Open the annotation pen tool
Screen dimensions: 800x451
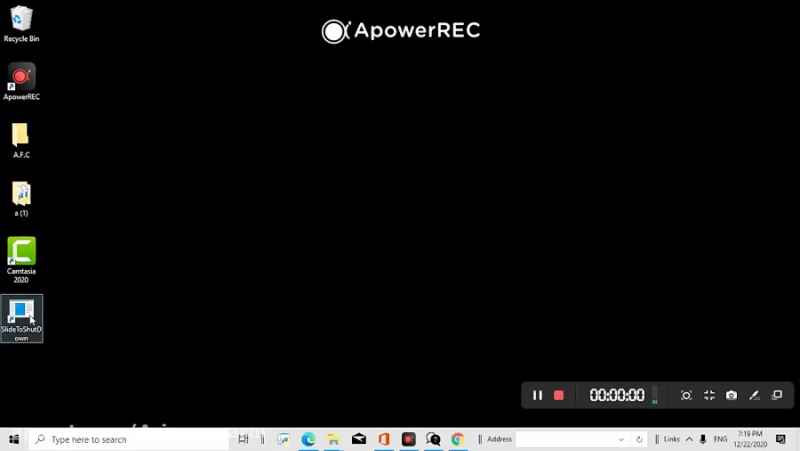[x=755, y=396]
